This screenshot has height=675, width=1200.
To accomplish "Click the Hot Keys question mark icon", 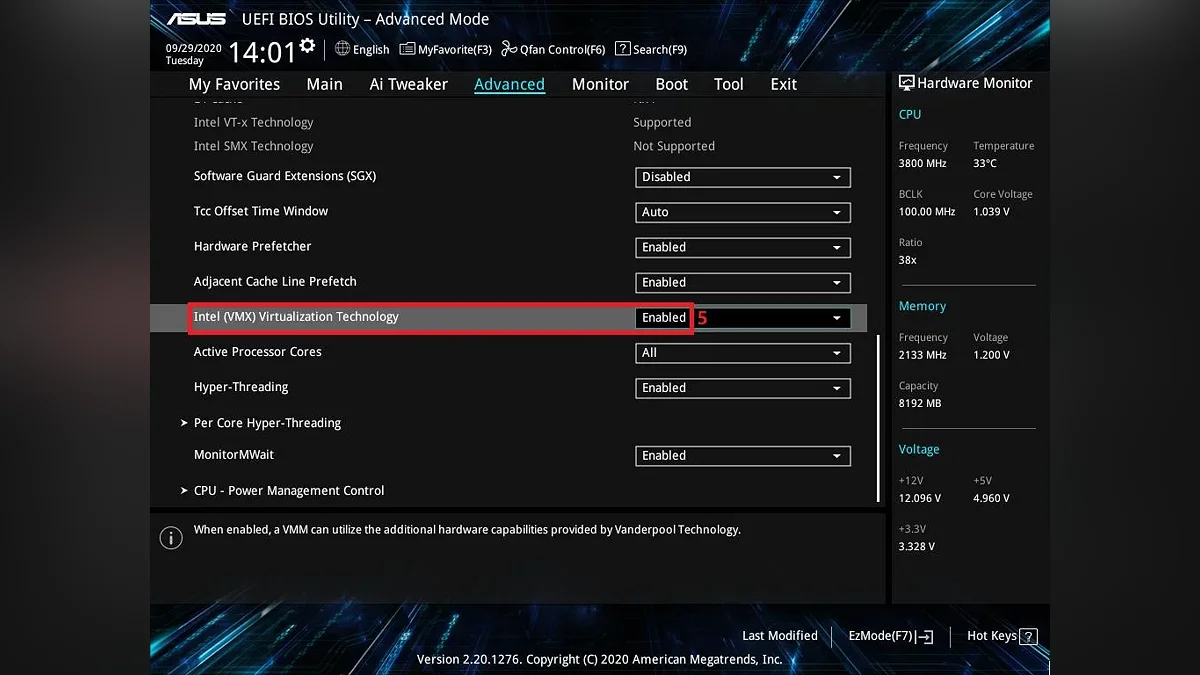I will pyautogui.click(x=1028, y=636).
